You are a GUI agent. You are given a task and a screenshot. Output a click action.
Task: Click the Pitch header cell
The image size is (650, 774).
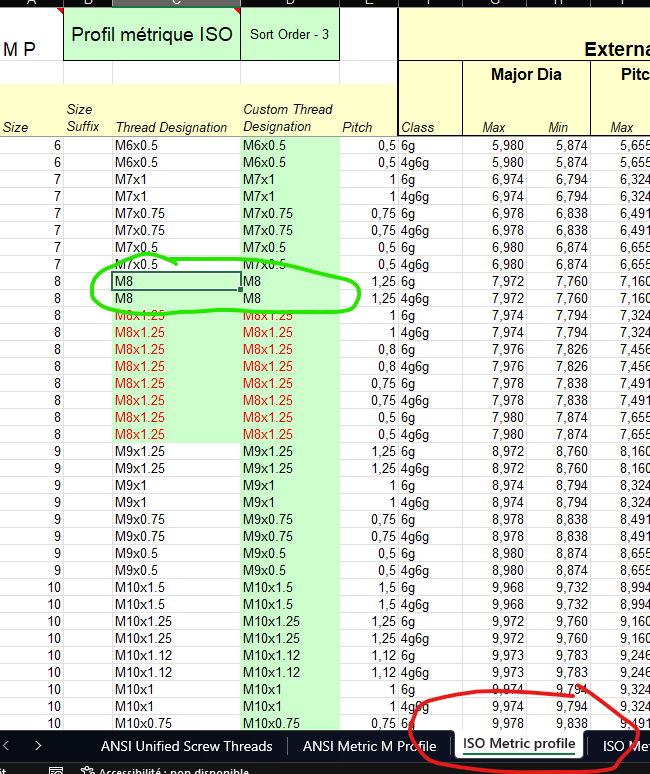coord(368,110)
